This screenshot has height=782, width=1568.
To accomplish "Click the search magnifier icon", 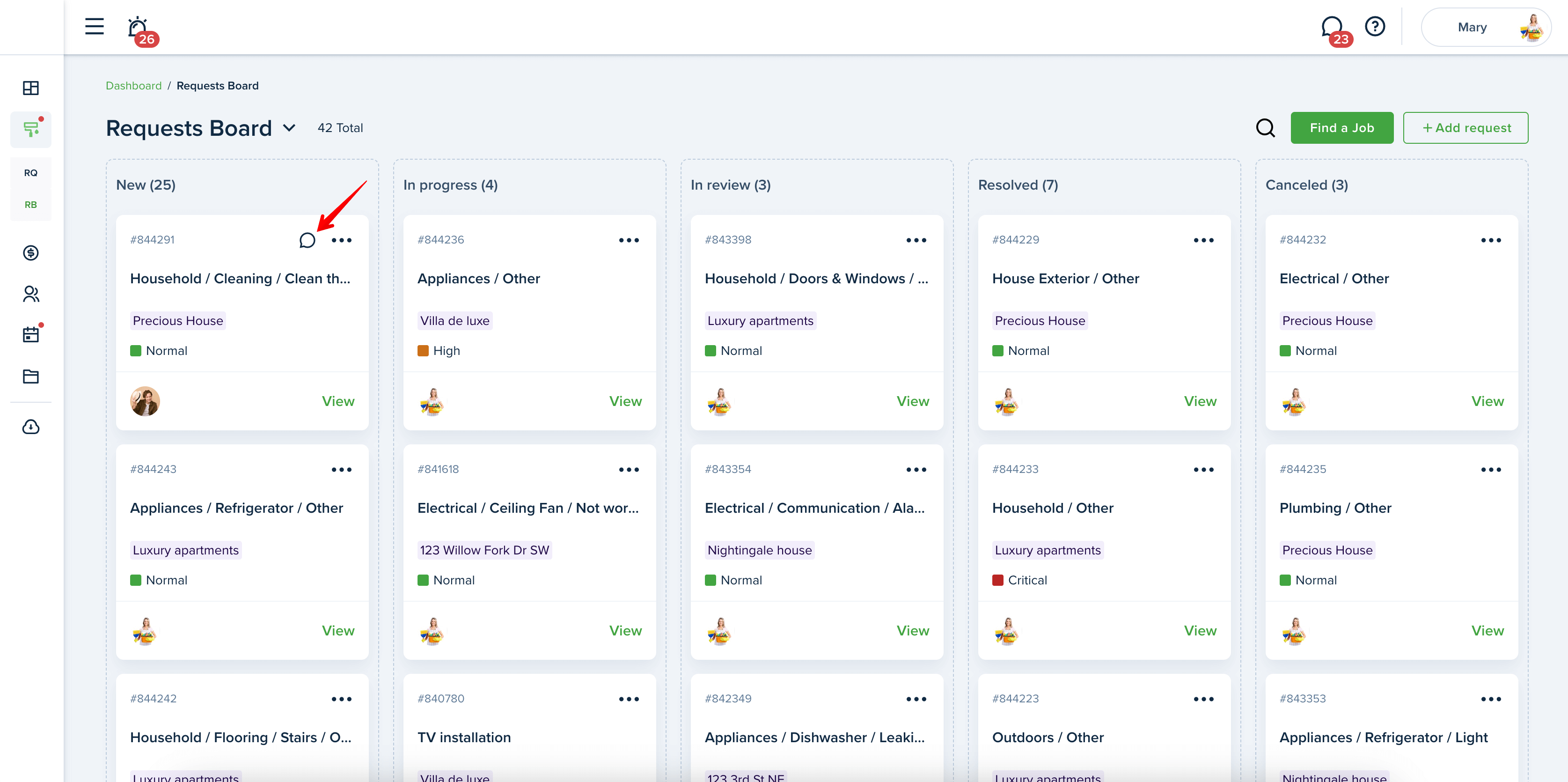I will [x=1266, y=128].
